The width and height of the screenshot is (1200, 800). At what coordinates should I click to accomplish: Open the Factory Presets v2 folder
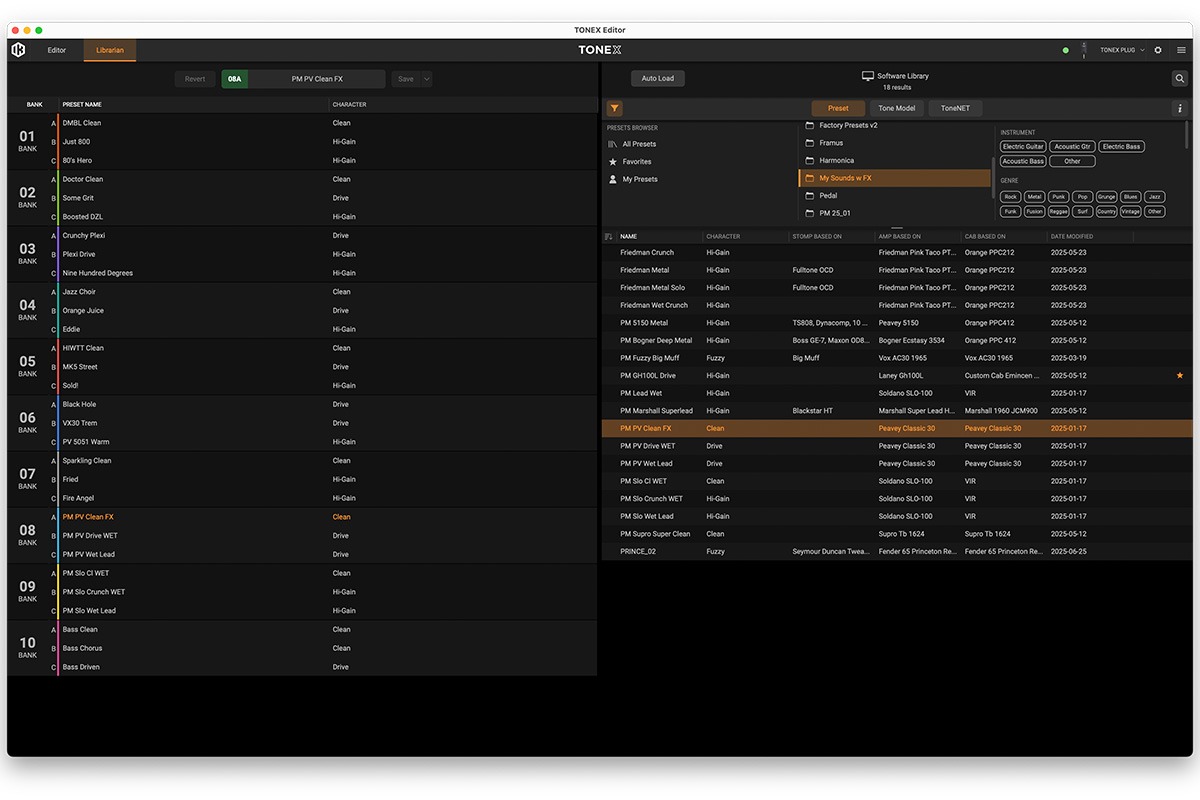click(x=847, y=126)
